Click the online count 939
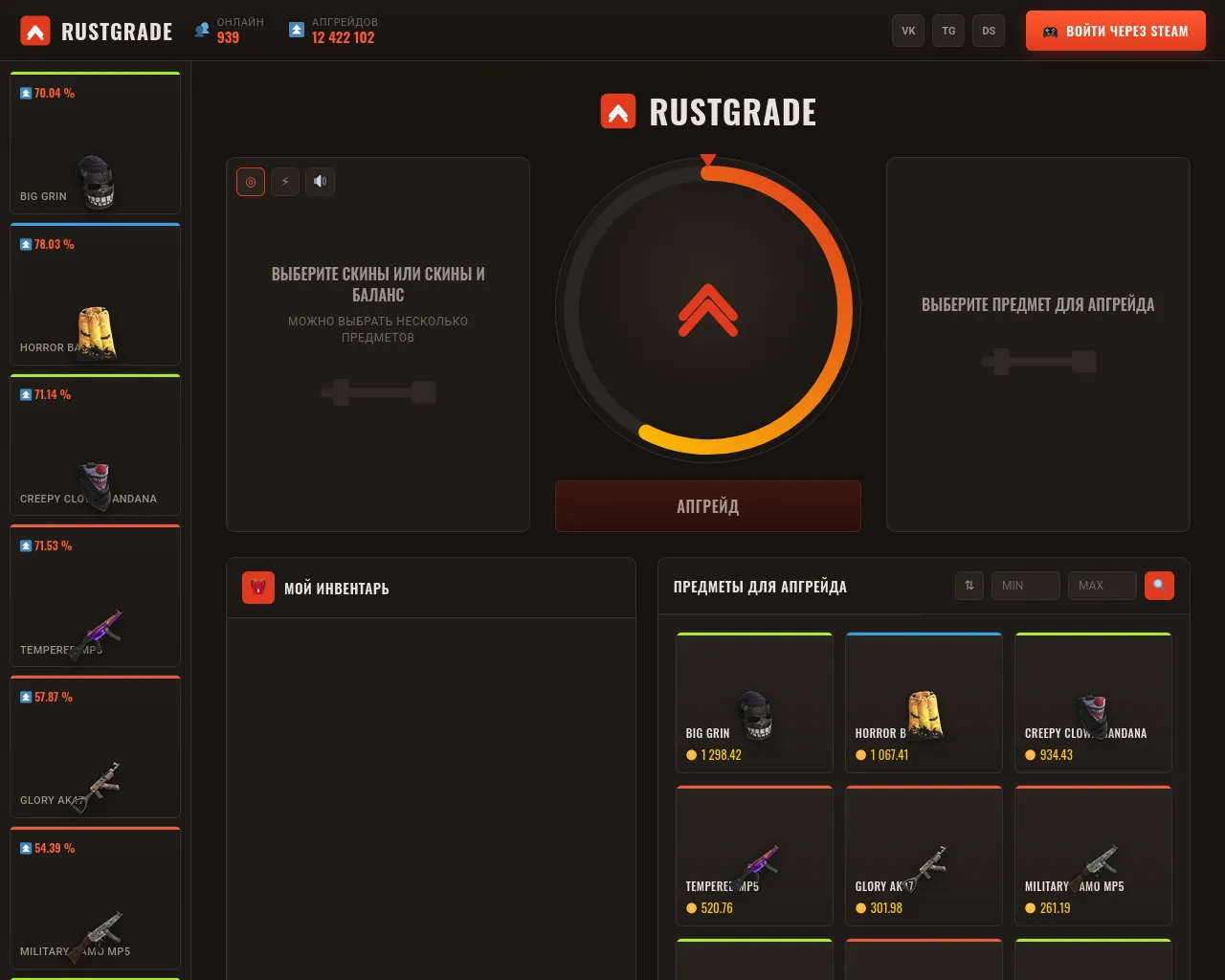The image size is (1225, 980). pos(228,38)
